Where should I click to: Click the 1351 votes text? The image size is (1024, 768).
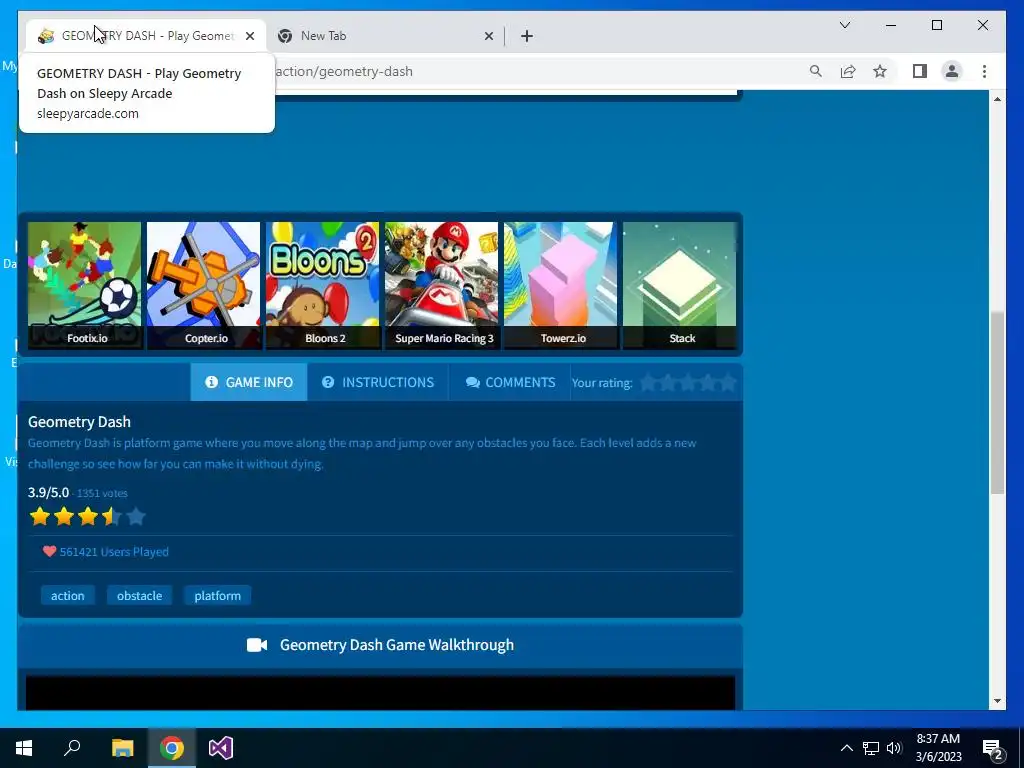coord(103,493)
